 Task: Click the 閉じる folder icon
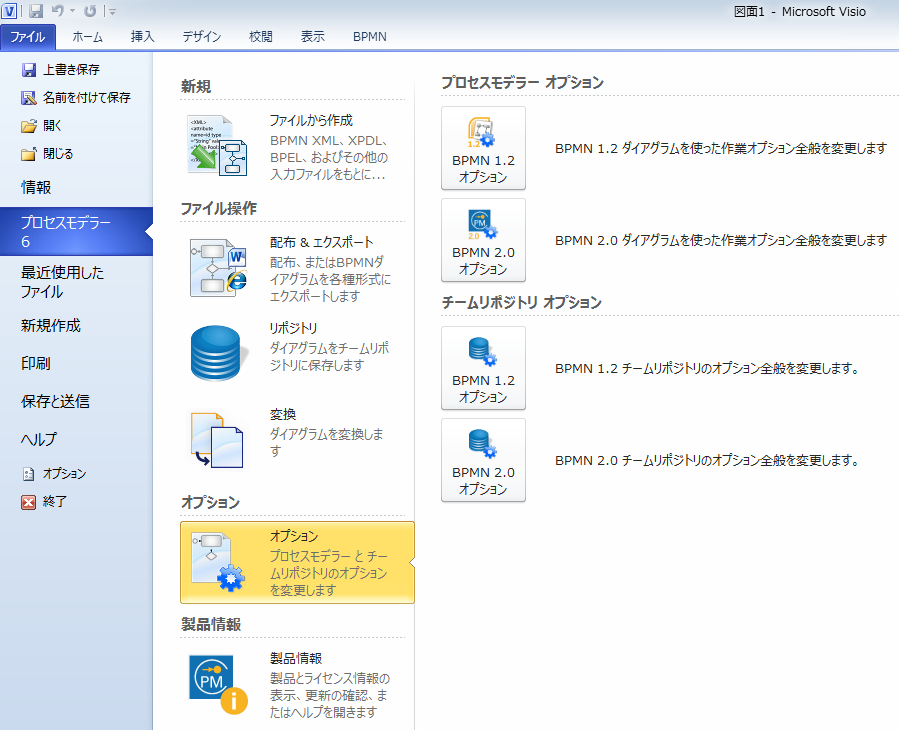(29, 154)
